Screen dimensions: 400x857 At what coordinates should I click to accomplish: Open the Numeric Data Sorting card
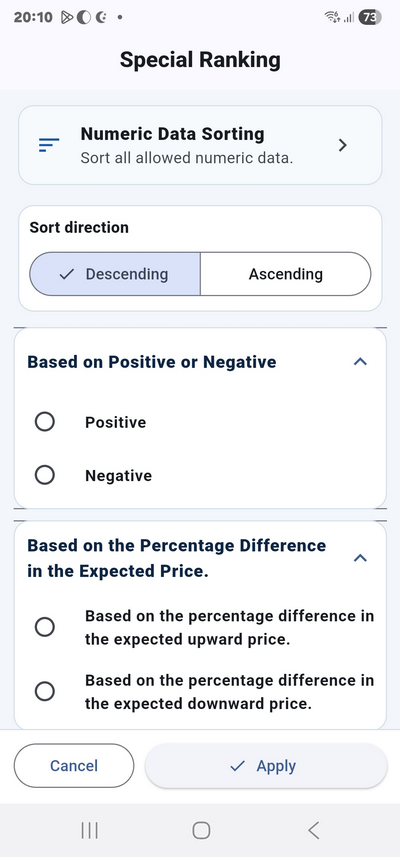(200, 145)
